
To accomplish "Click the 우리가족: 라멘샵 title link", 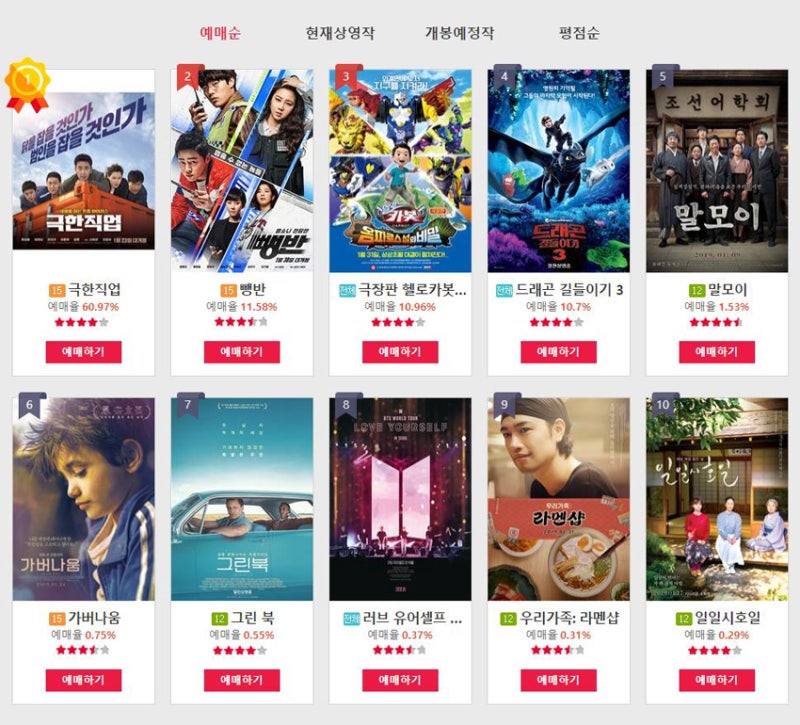I will [x=569, y=618].
